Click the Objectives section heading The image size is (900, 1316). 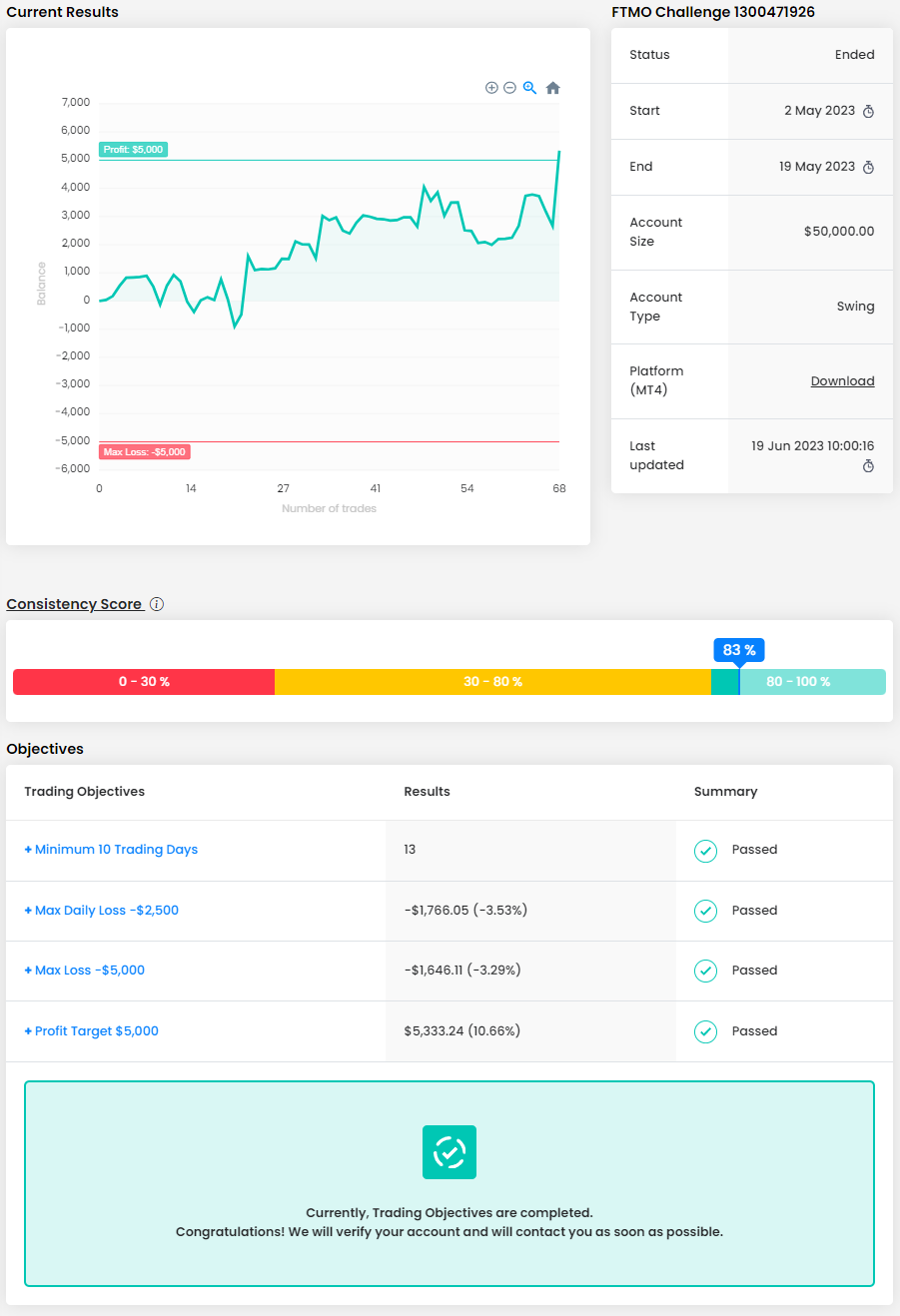click(45, 749)
